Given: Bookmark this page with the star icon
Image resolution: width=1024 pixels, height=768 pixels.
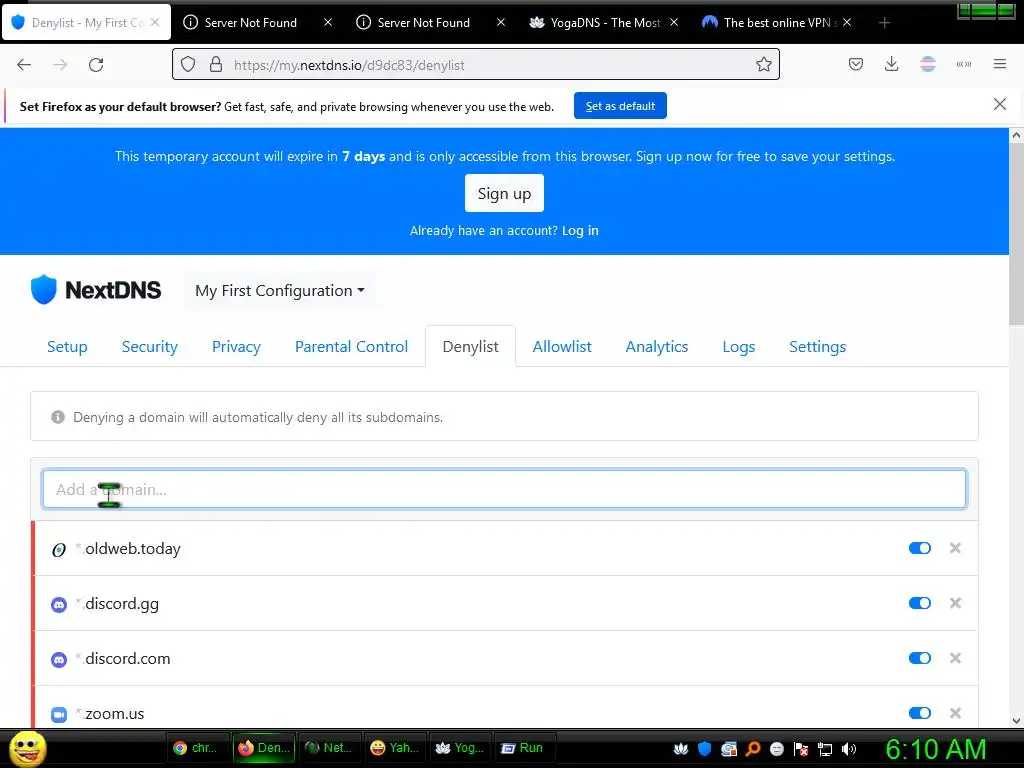Looking at the screenshot, I should pos(763,65).
